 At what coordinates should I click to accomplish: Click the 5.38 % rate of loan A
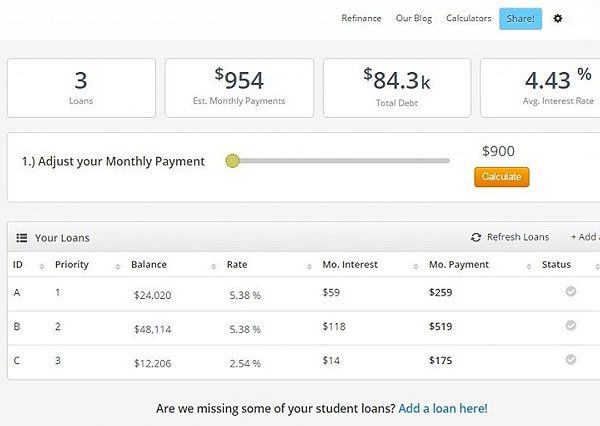click(245, 295)
